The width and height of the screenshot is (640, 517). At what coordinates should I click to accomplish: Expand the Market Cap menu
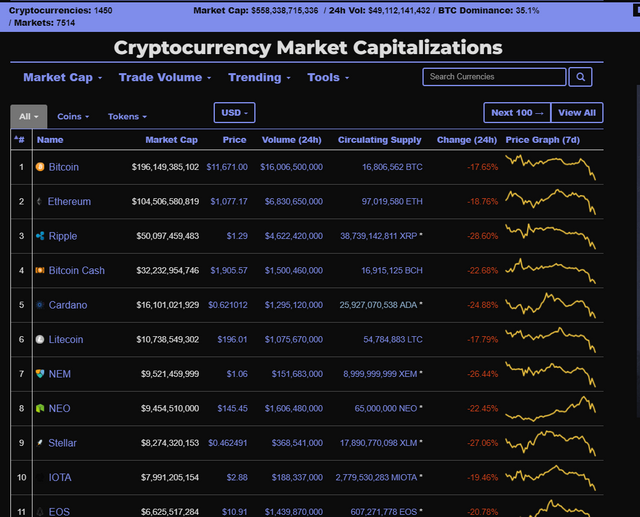point(62,77)
